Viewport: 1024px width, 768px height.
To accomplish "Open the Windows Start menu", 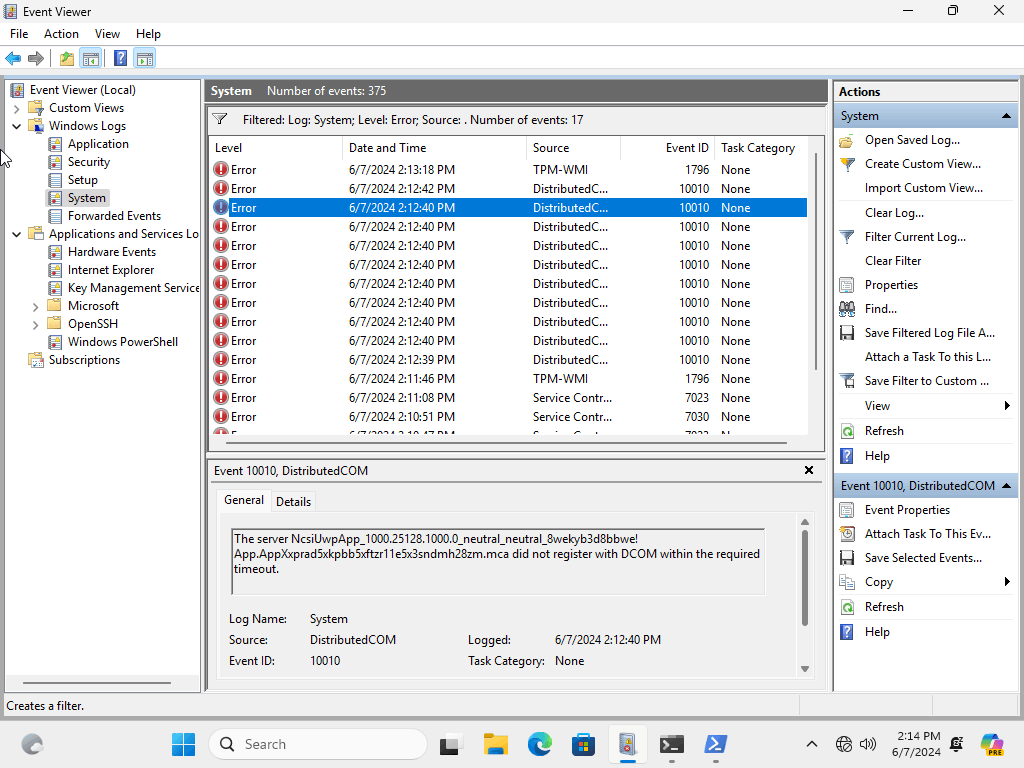I will (x=184, y=744).
